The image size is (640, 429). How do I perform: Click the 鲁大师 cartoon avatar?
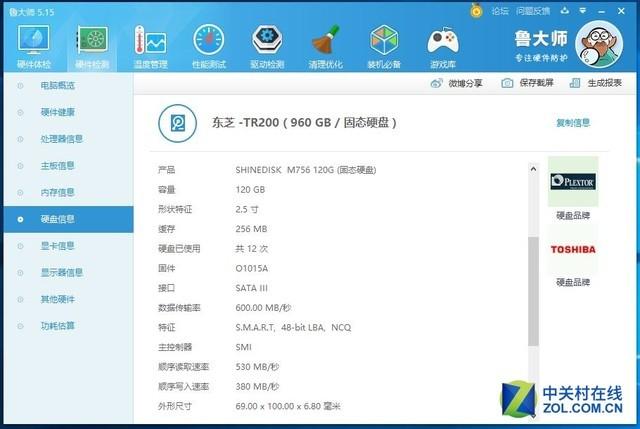(x=599, y=44)
